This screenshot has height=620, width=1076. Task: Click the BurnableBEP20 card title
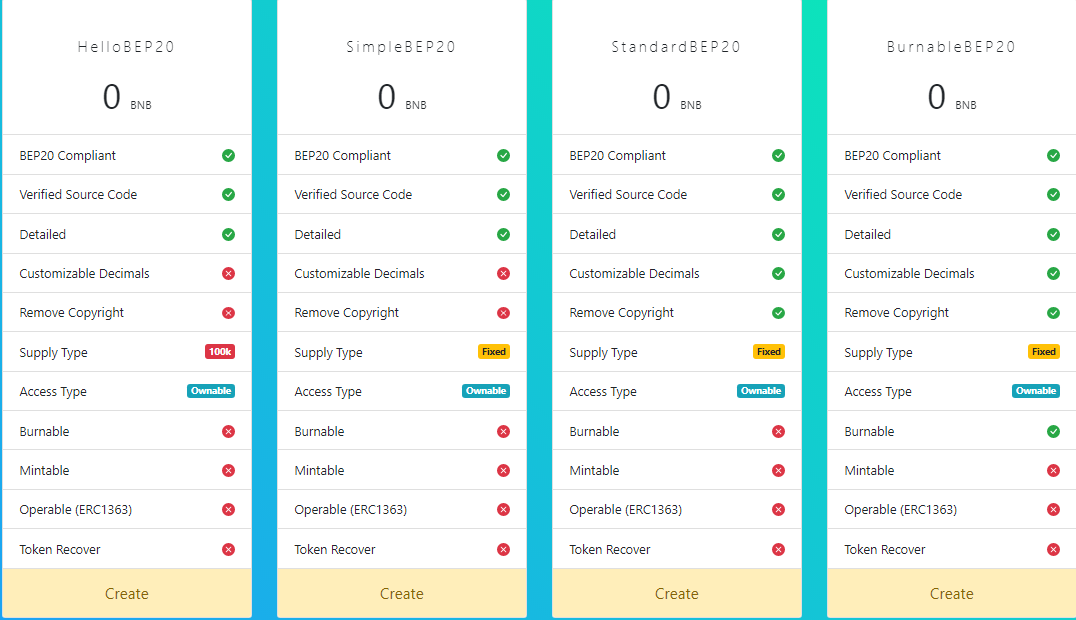click(x=951, y=47)
